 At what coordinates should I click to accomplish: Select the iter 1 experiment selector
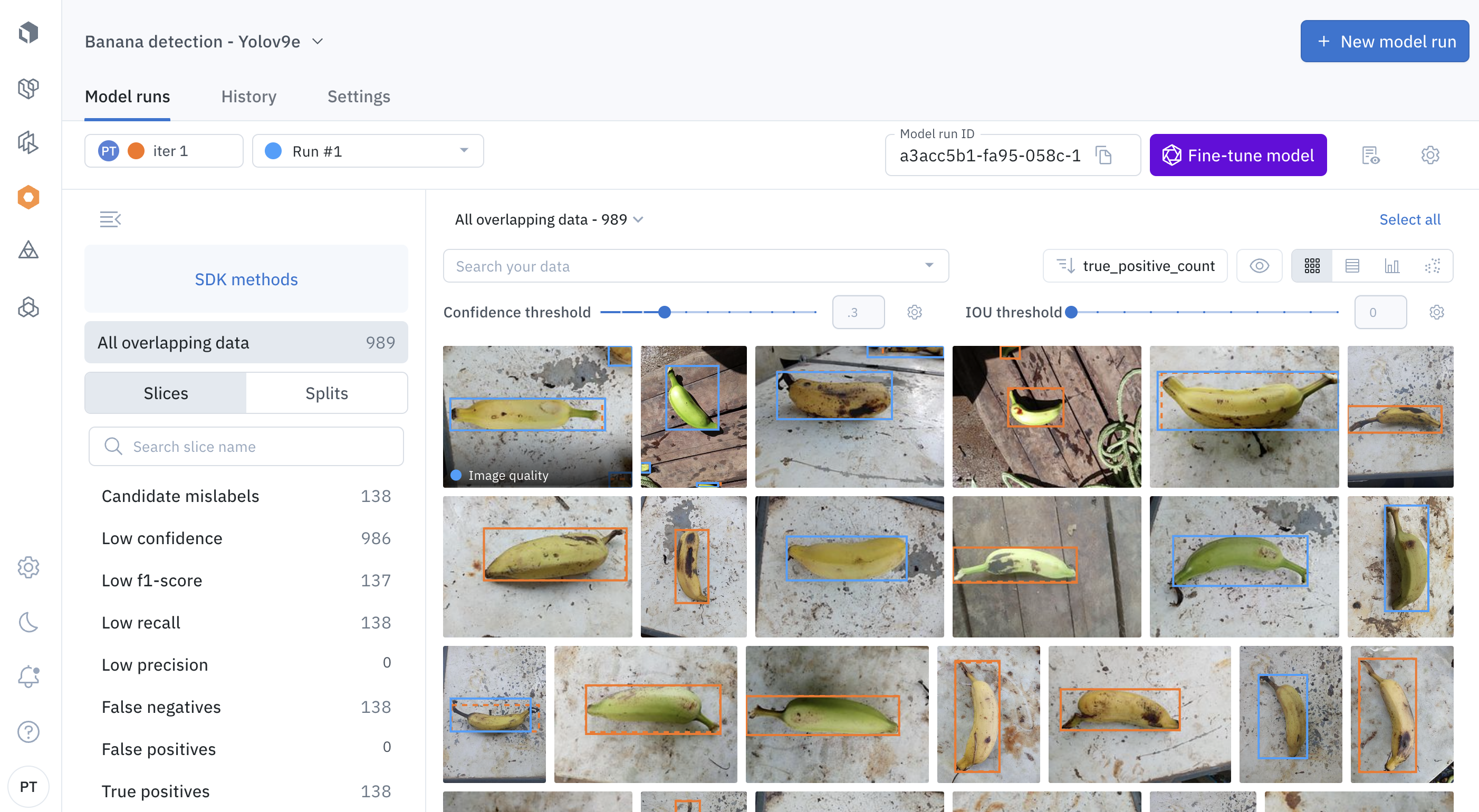[164, 151]
